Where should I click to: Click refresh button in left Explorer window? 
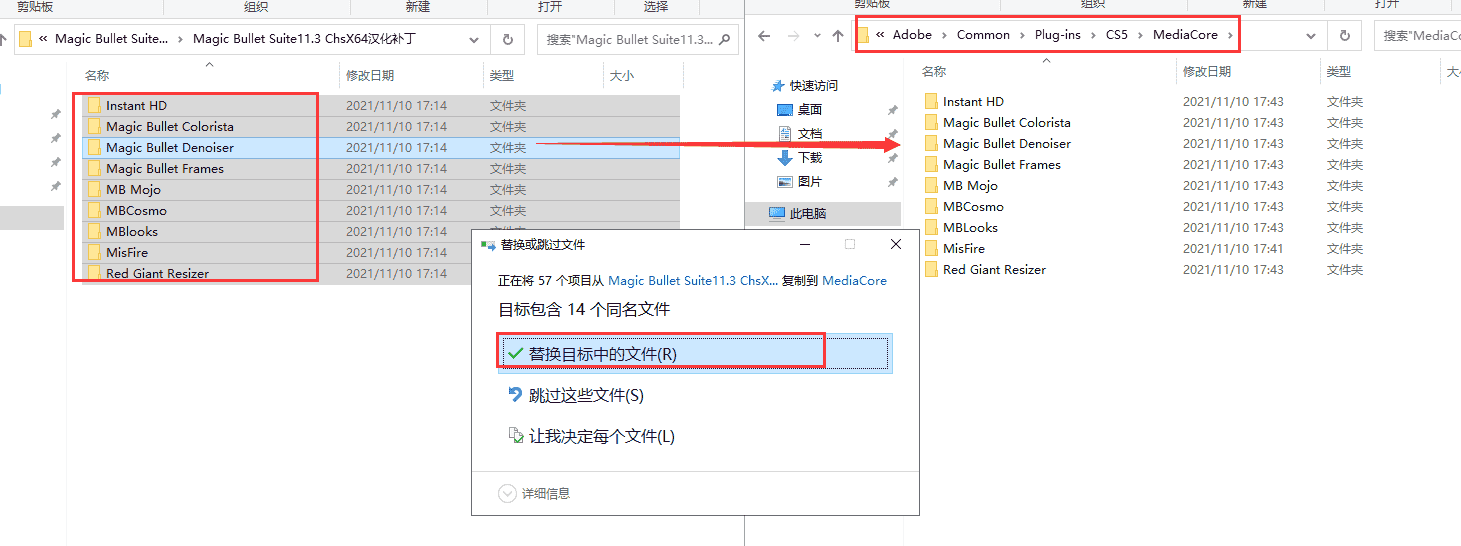[x=508, y=39]
